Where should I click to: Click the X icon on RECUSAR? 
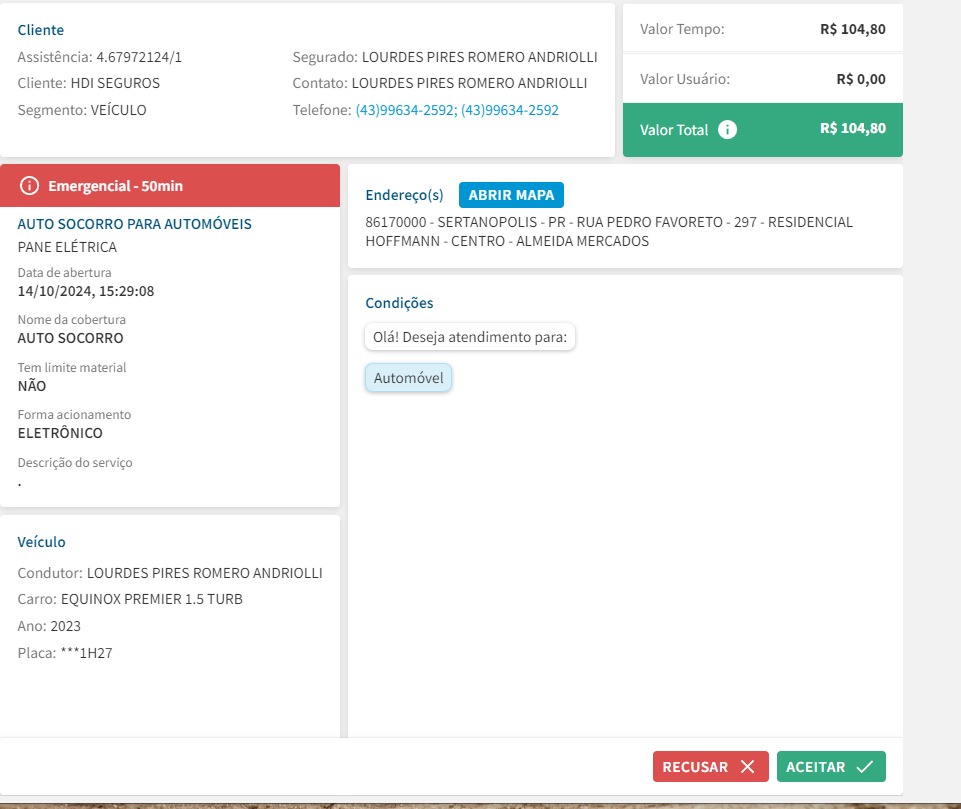tap(747, 767)
